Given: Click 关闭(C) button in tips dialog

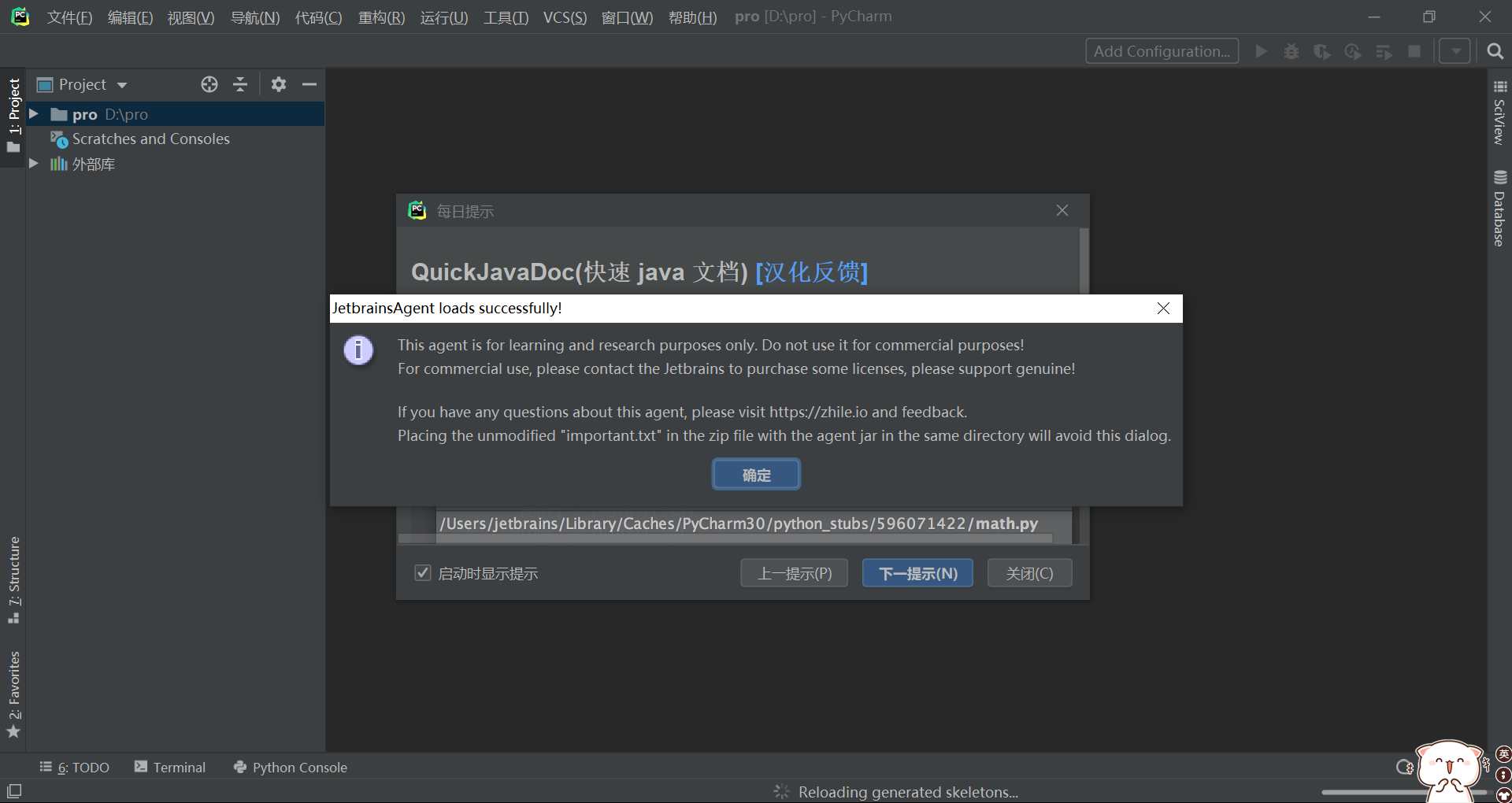Looking at the screenshot, I should pyautogui.click(x=1029, y=573).
